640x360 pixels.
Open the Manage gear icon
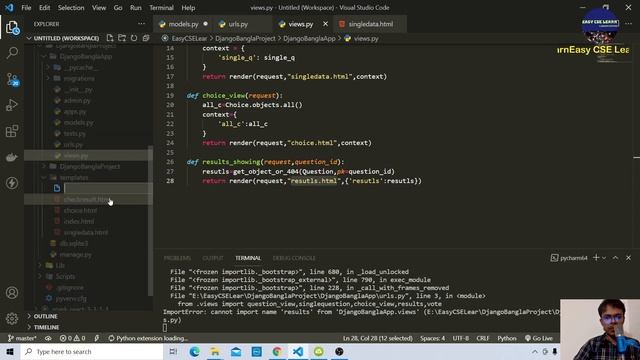tap(12, 318)
